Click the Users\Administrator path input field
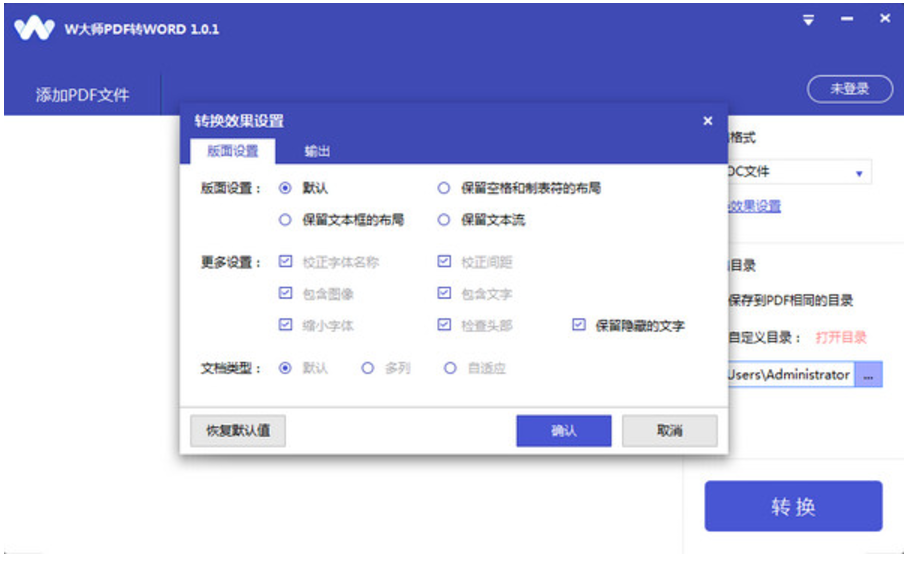This screenshot has height=579, width=906. [x=790, y=374]
